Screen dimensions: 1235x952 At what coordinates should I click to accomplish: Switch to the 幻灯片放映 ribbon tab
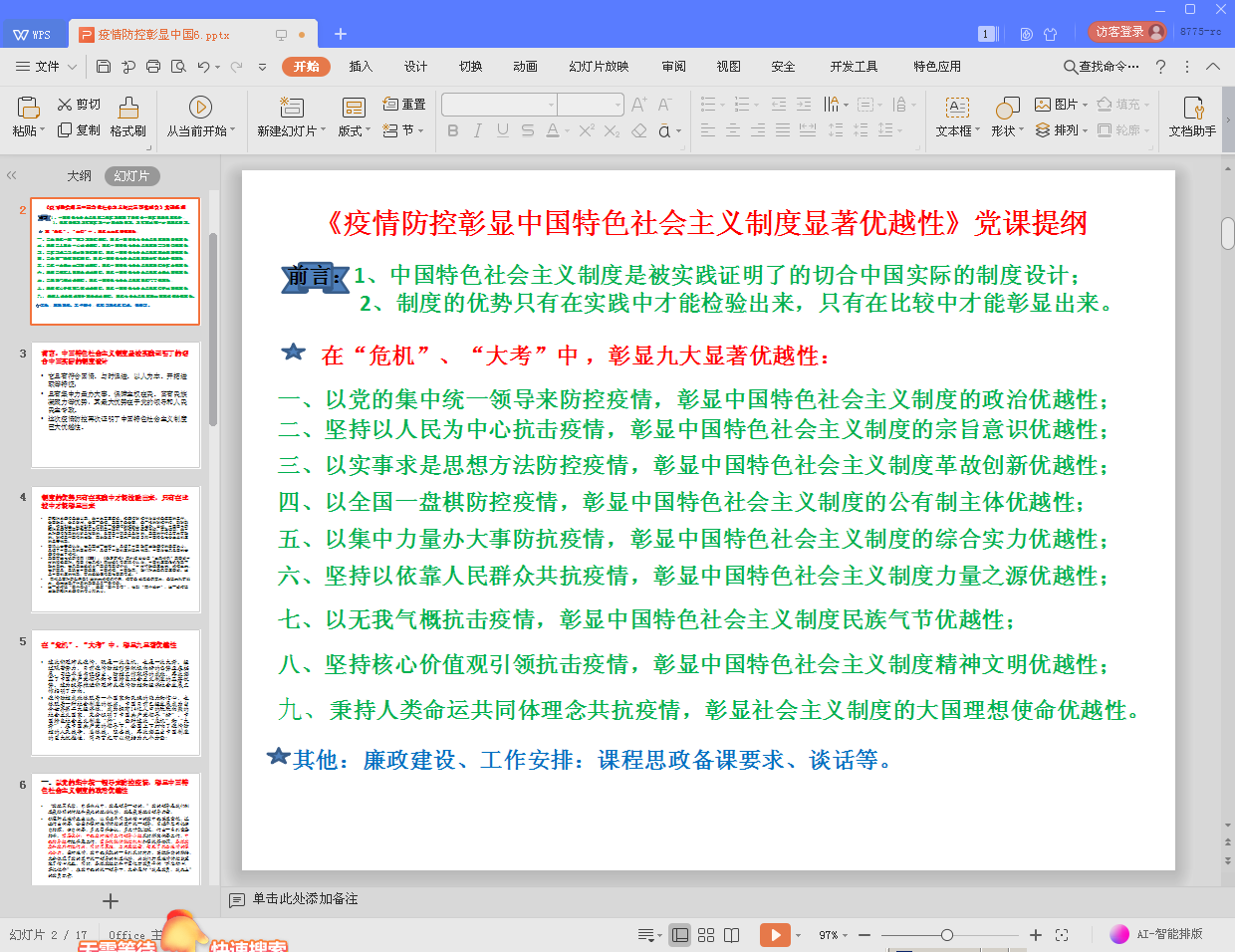599,67
